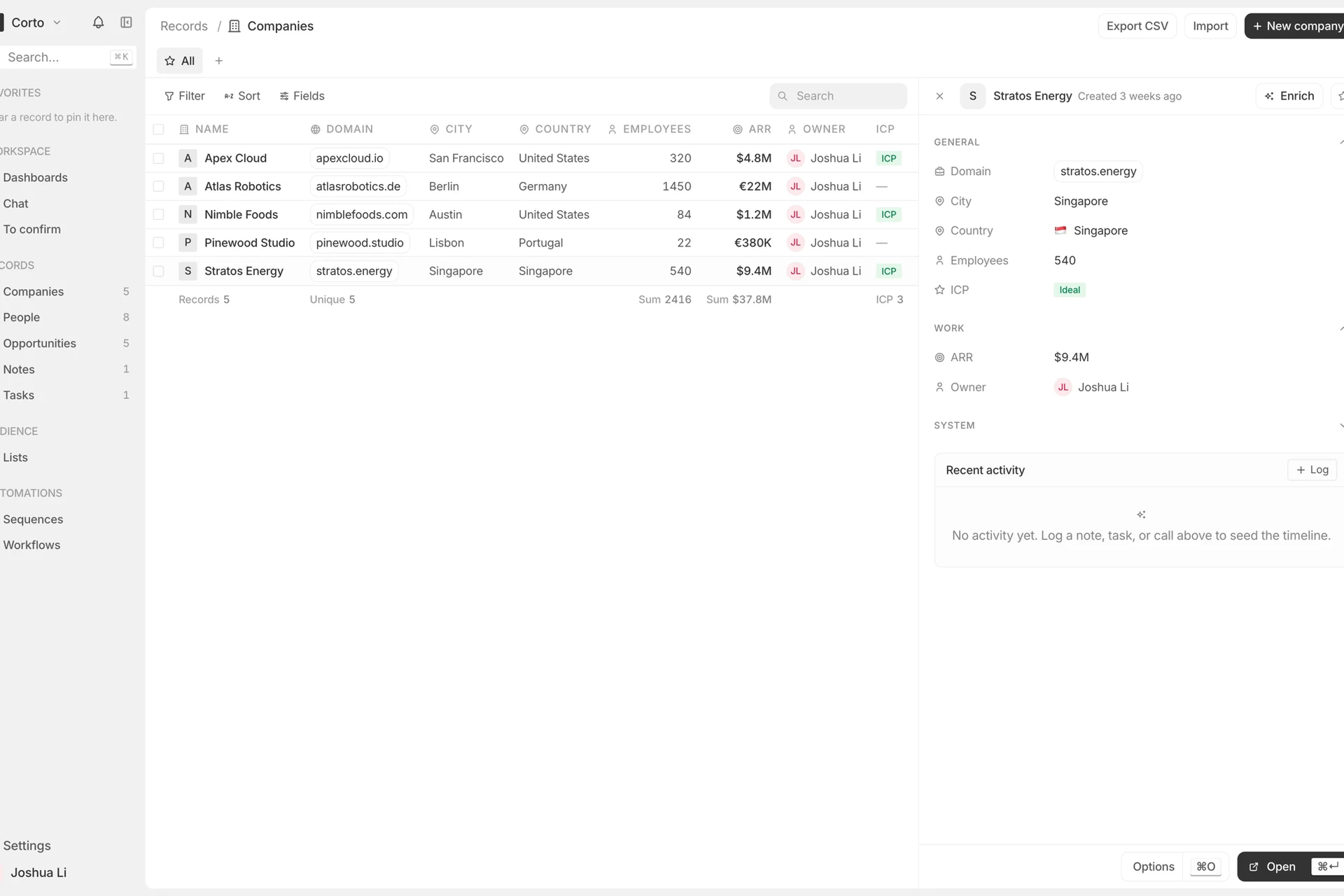Click the Open record button
This screenshot has width=1344, height=896.
tap(1291, 867)
